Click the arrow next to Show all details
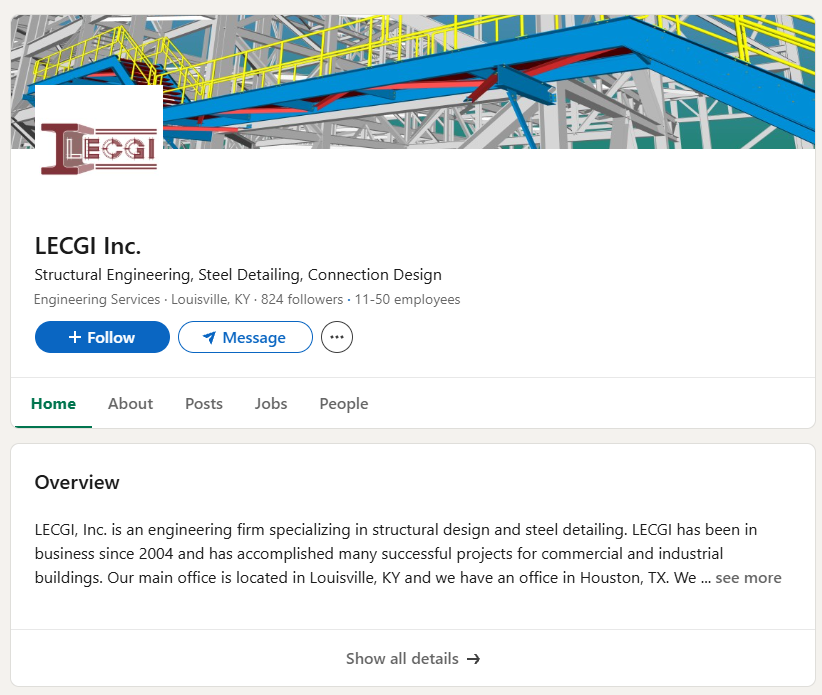Viewport: 822px width, 695px height. coord(473,659)
